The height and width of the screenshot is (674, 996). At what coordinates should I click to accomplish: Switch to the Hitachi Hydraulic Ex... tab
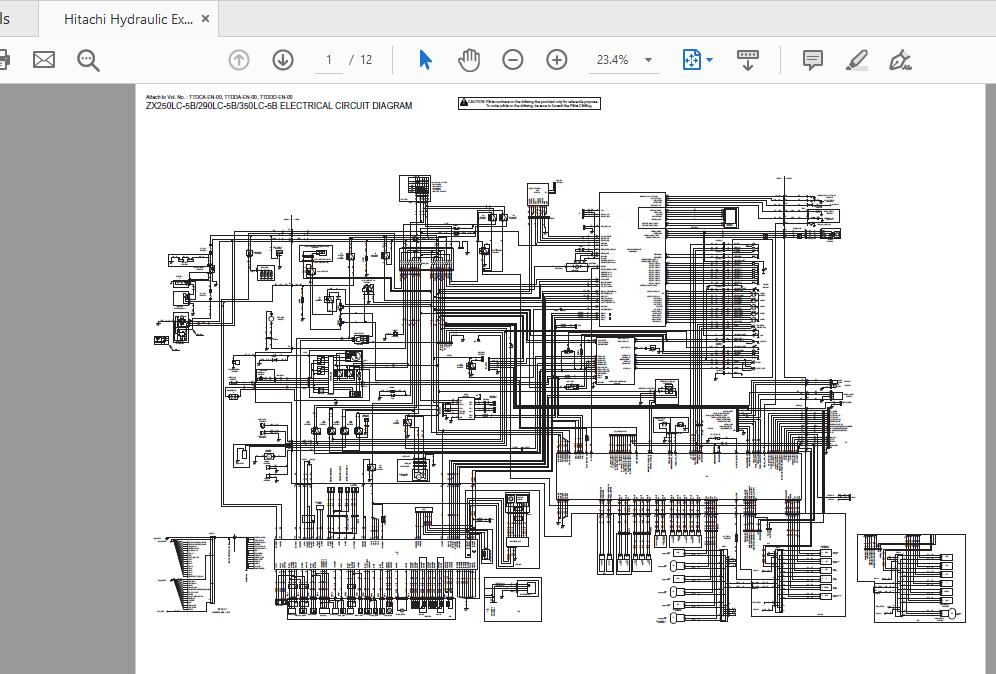(x=128, y=19)
